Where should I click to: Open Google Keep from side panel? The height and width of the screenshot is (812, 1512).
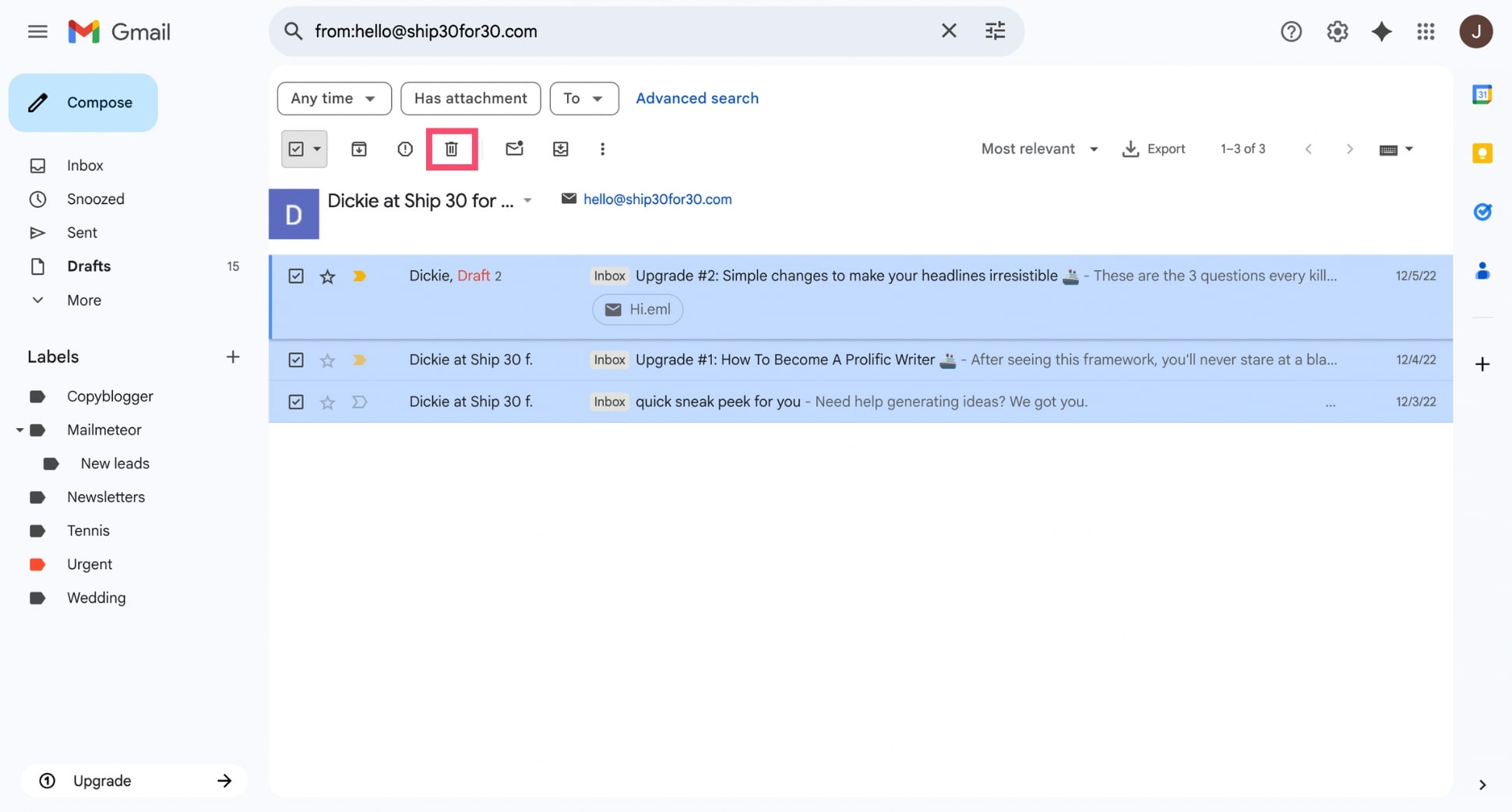(x=1482, y=153)
